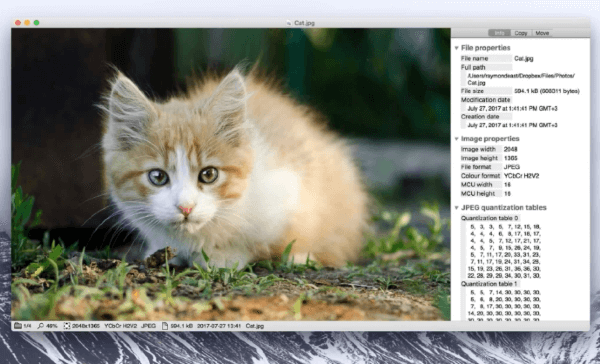
Task: Click the image dimensions icon in status bar
Action: 67,326
